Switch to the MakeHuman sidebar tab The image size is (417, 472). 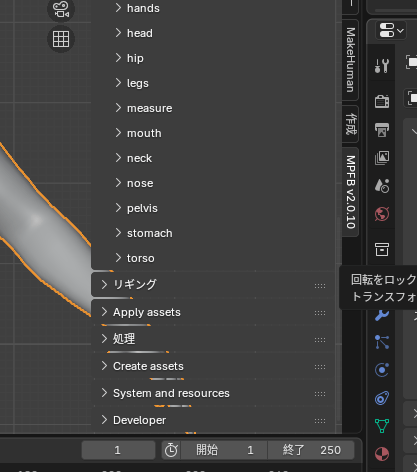(x=350, y=60)
